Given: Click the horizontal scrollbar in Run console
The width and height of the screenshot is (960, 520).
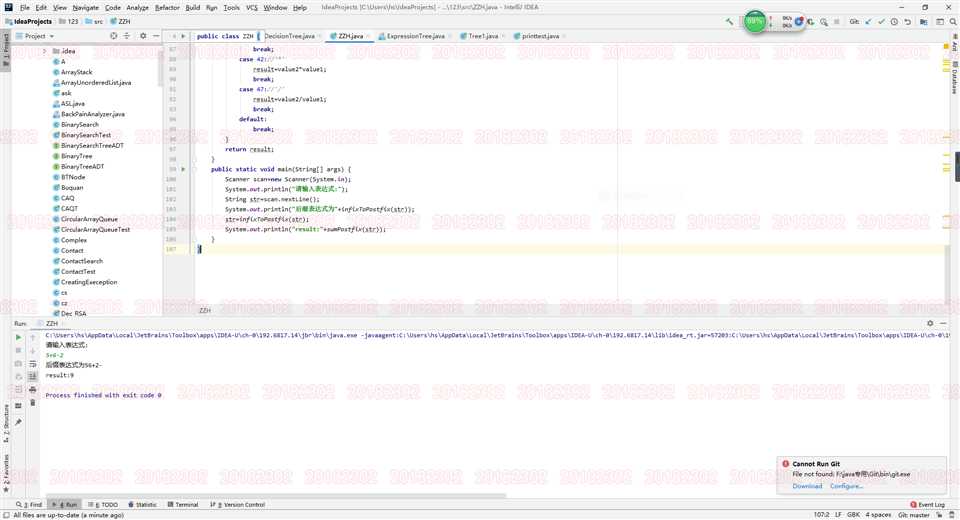Looking at the screenshot, I should coord(276,496).
